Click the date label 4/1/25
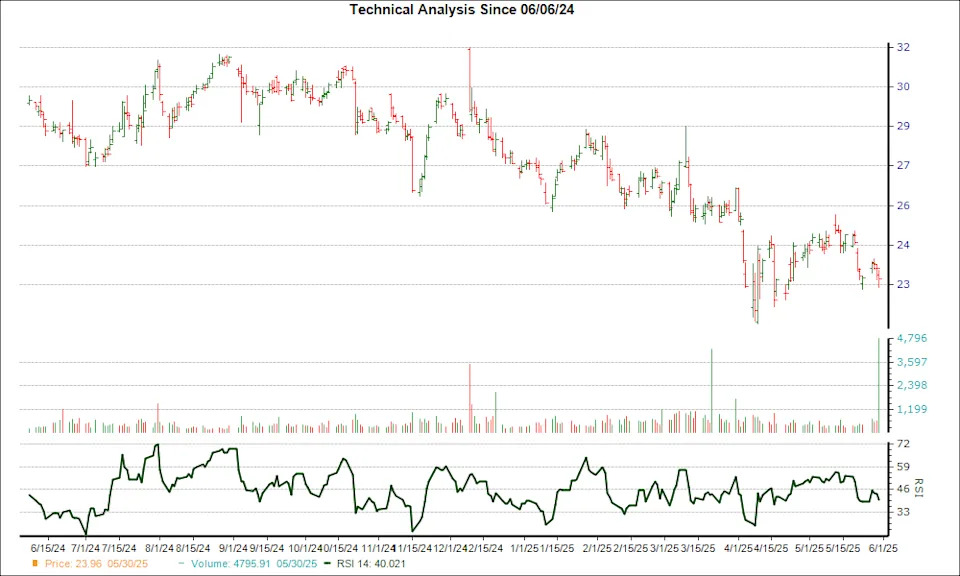 coord(738,548)
